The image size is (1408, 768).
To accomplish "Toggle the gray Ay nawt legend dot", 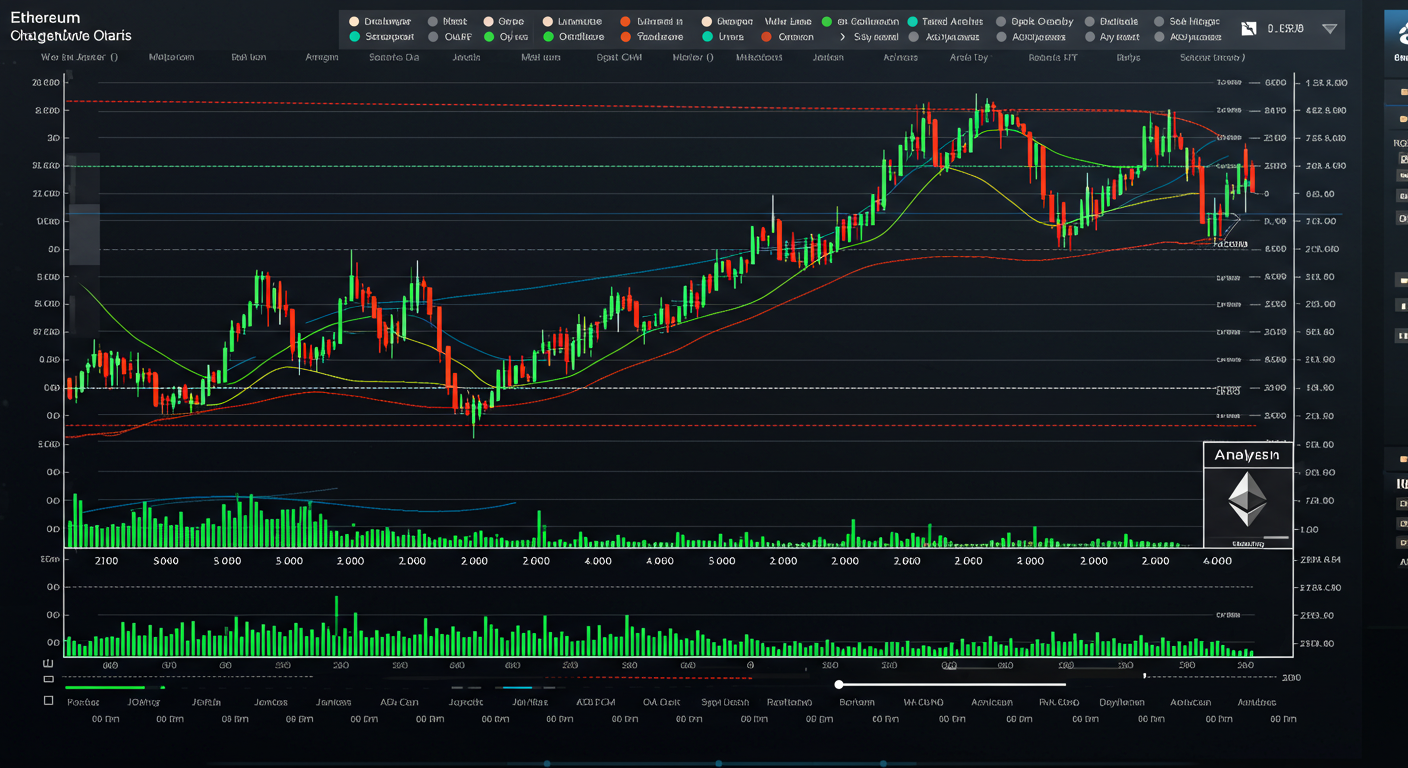I will (x=1089, y=37).
